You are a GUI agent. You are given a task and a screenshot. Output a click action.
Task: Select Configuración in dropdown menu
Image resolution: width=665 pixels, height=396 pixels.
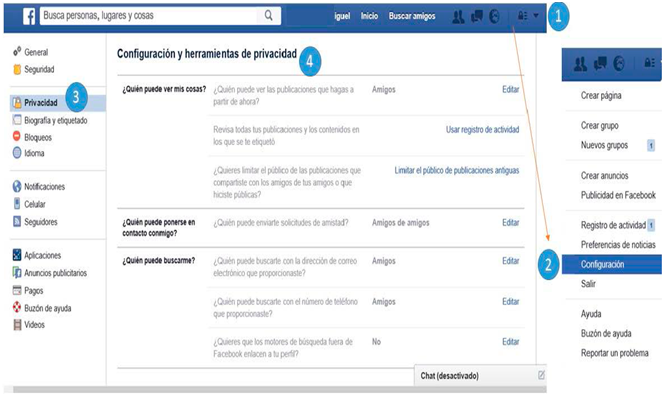click(x=612, y=264)
